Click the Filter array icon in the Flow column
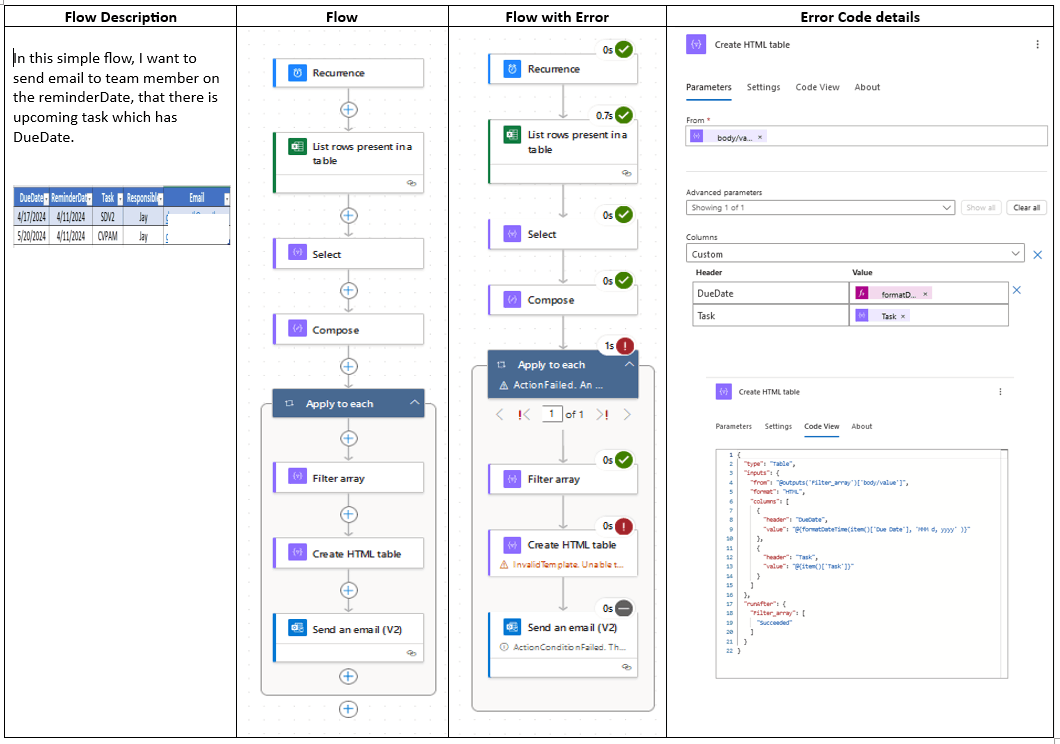 [297, 477]
